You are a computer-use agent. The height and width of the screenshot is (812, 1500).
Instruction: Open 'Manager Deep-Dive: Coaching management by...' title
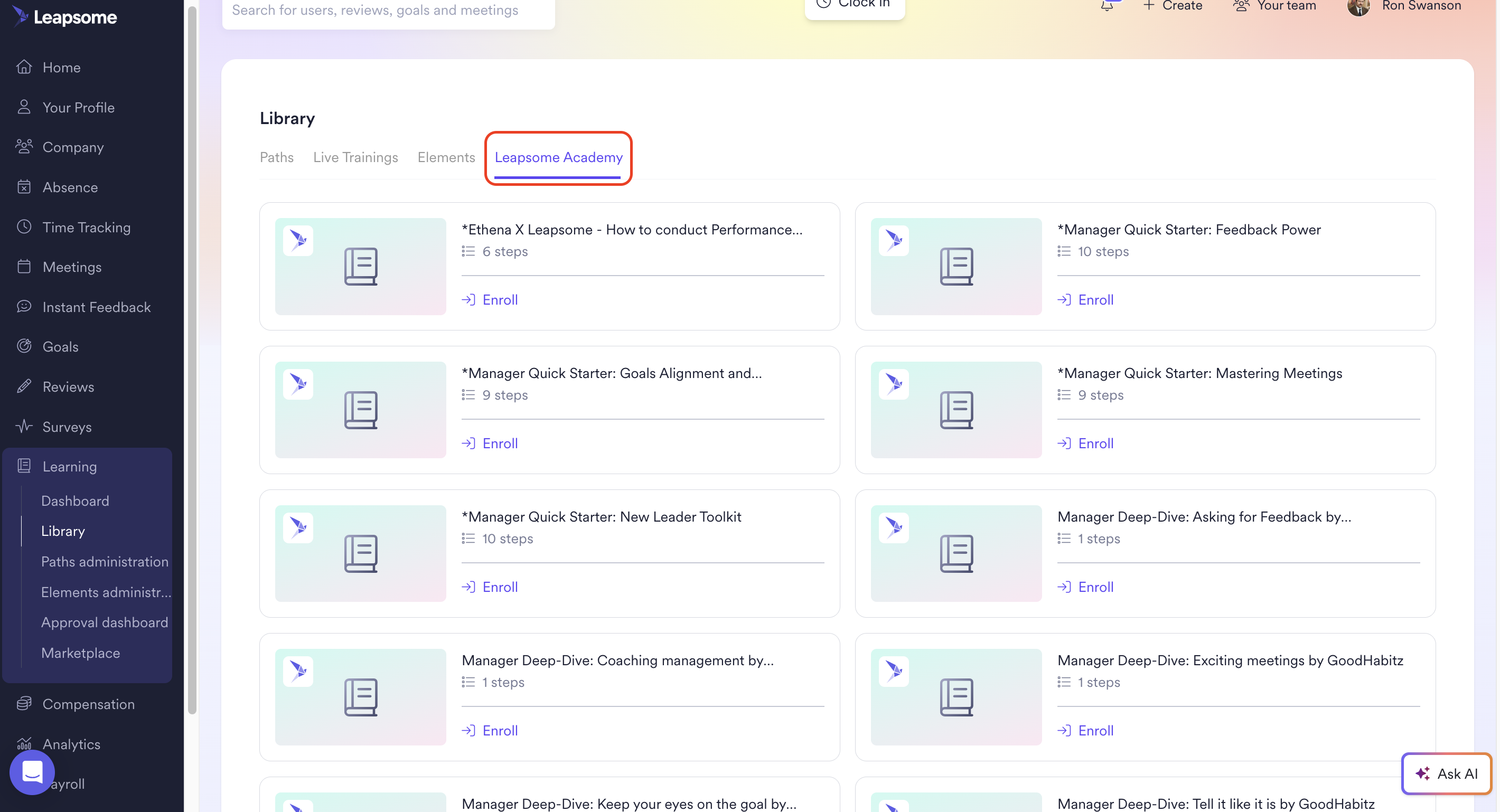click(x=618, y=660)
